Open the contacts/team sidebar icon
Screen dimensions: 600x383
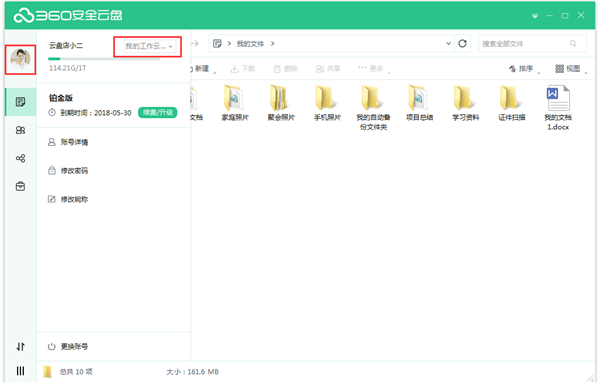[x=20, y=130]
